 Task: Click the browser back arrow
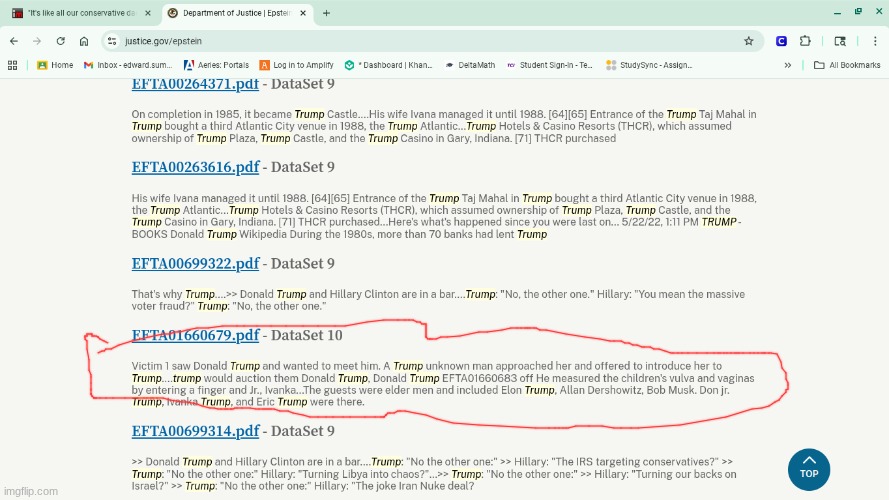tap(13, 41)
